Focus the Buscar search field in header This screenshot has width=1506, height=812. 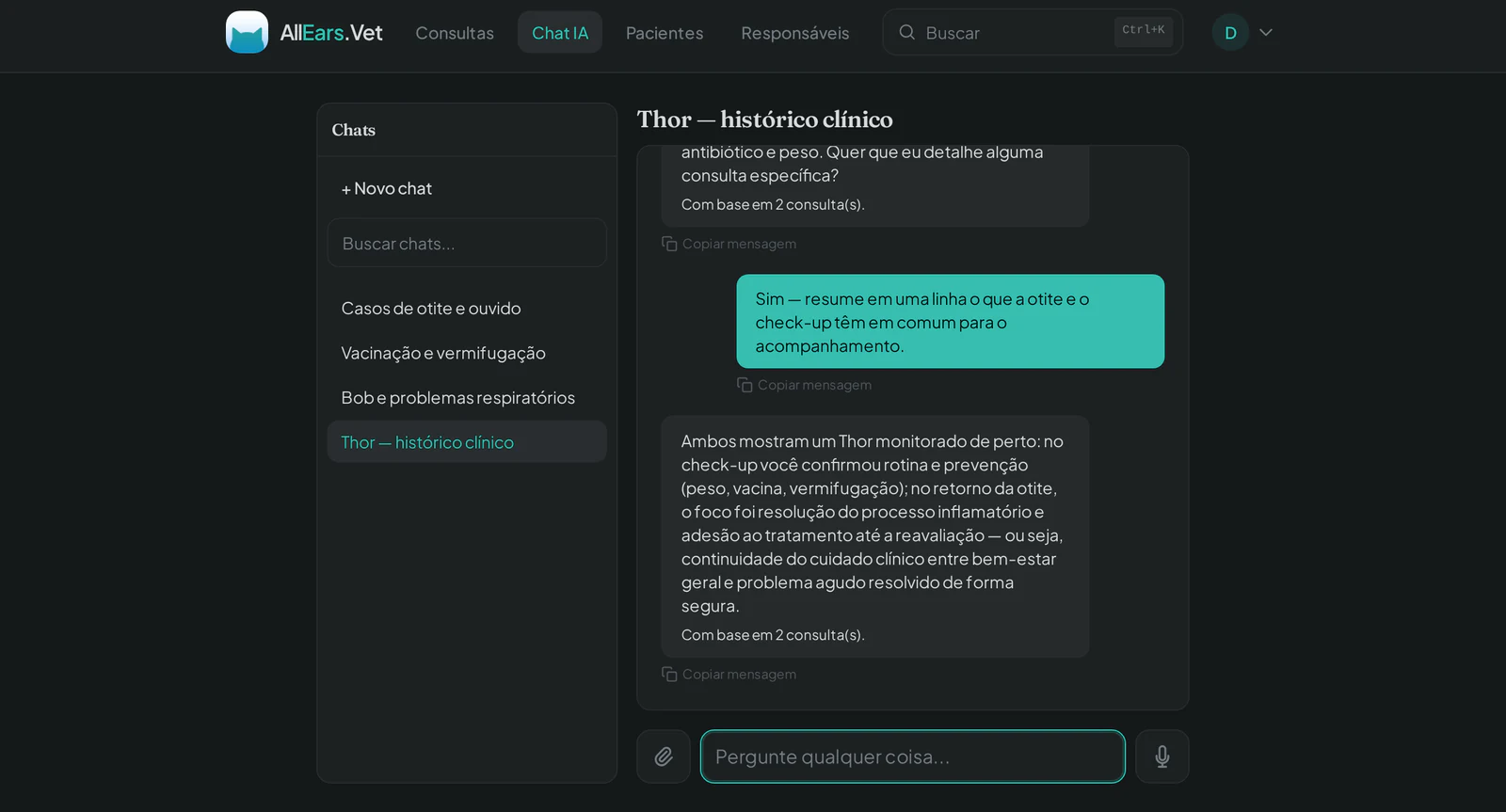1033,33
